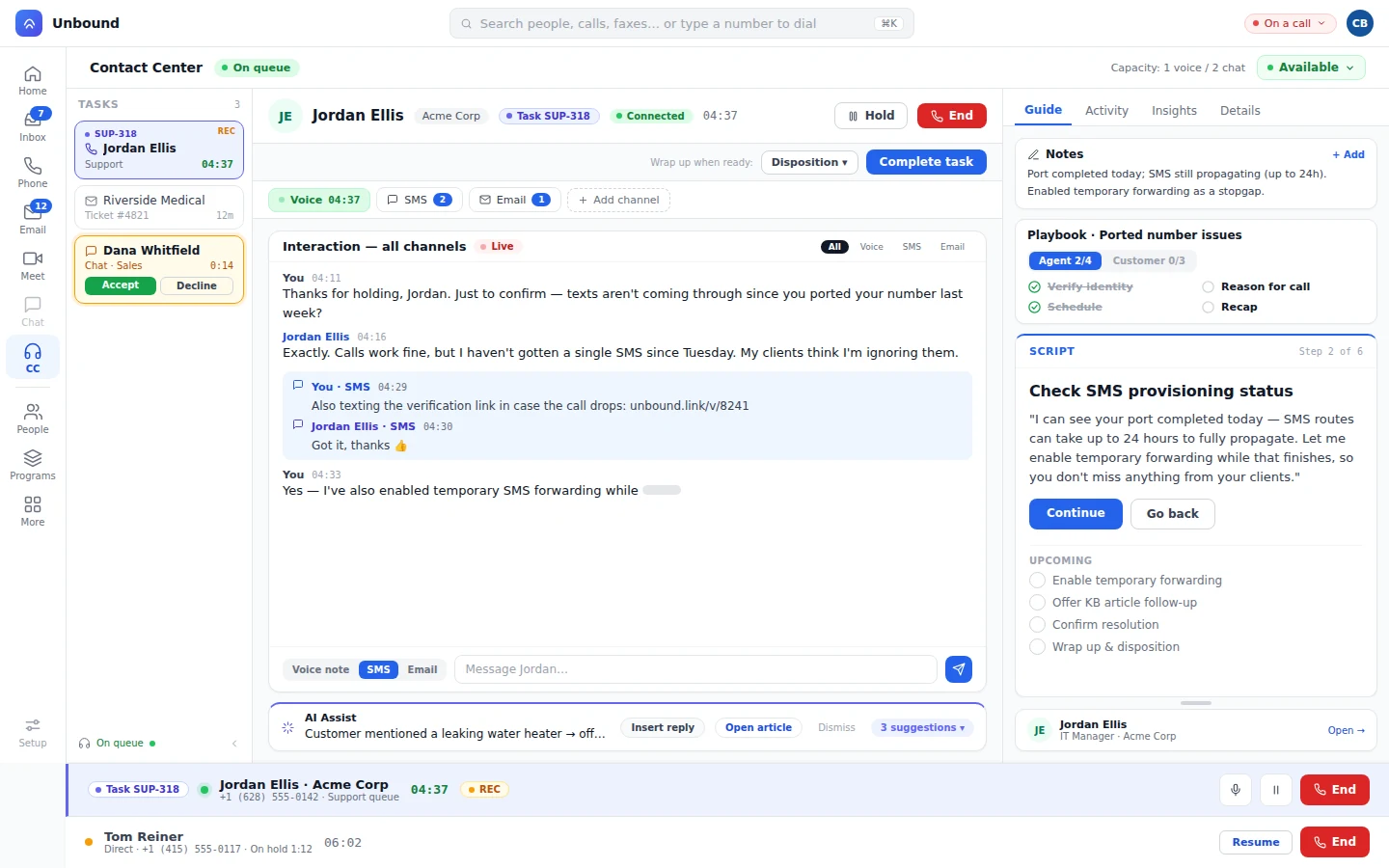Put Jordan Ellis on Hold
The height and width of the screenshot is (868, 1389).
pos(871,116)
